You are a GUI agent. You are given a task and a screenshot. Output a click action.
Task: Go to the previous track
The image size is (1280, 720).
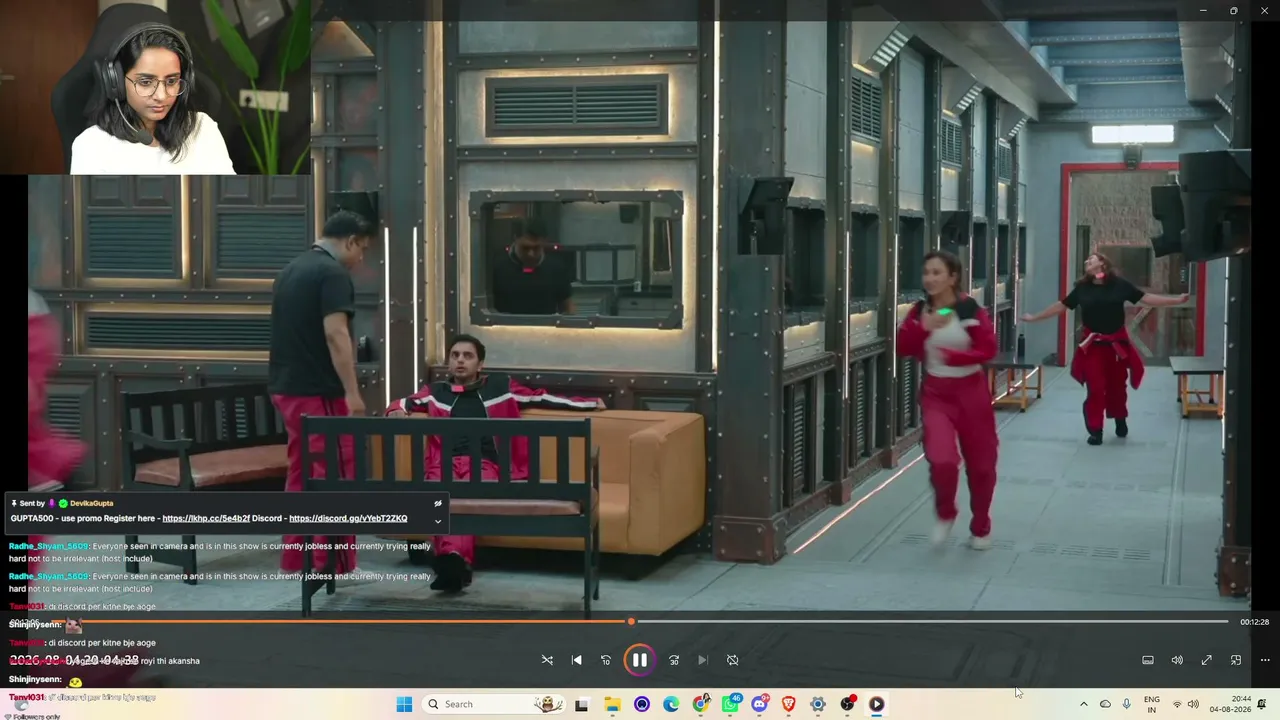[577, 660]
